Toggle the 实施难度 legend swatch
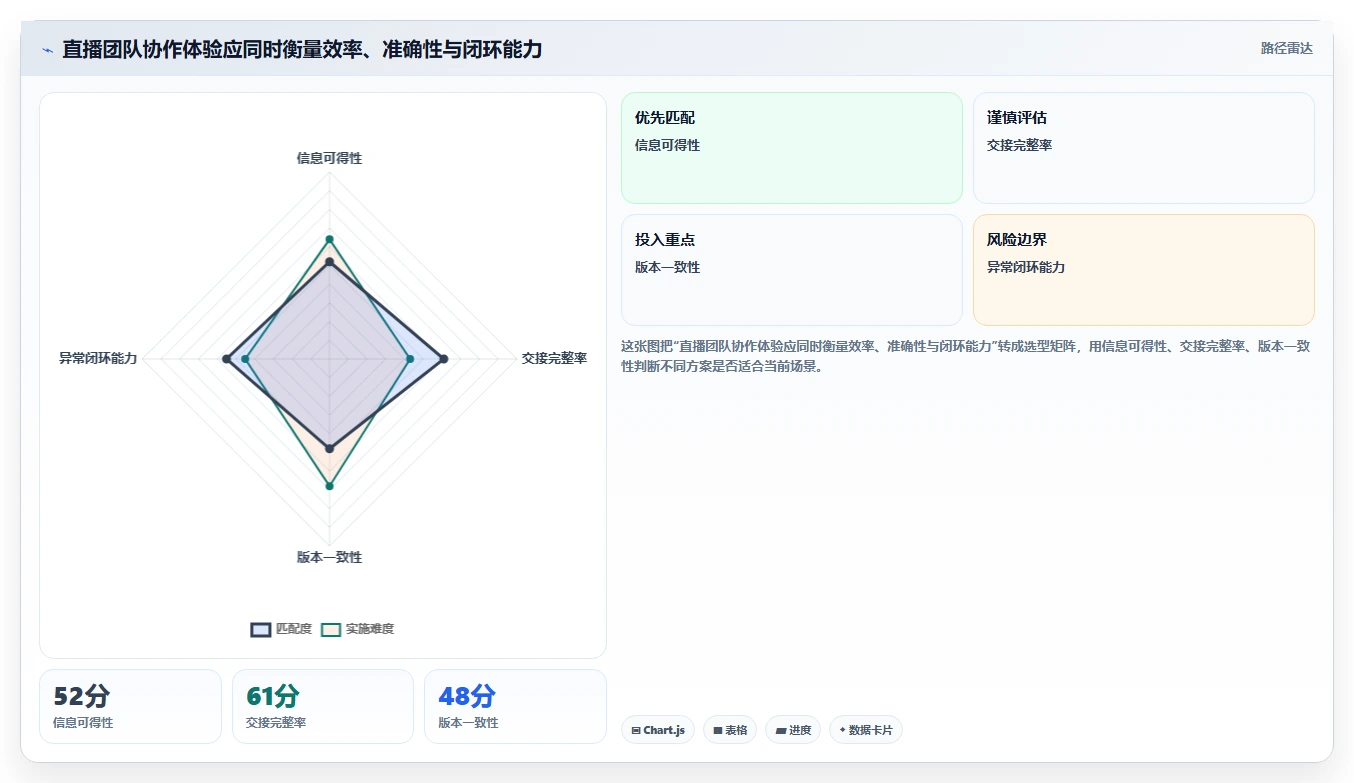 point(331,629)
